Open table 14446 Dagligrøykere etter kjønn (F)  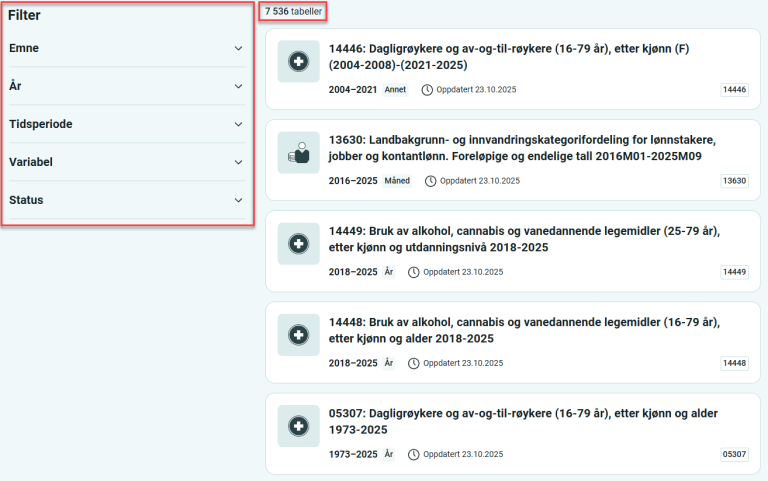point(508,57)
